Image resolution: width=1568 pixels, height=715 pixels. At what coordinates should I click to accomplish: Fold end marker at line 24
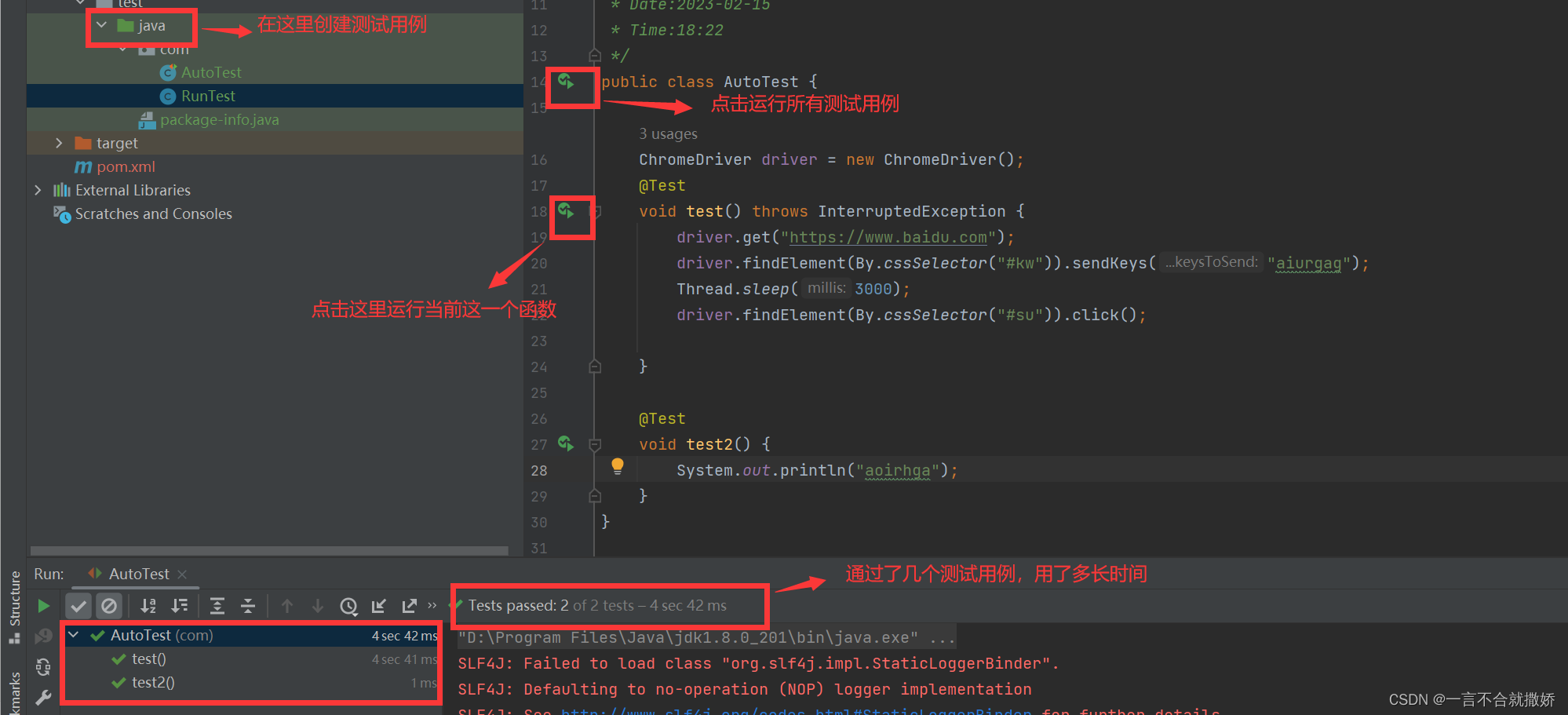595,366
